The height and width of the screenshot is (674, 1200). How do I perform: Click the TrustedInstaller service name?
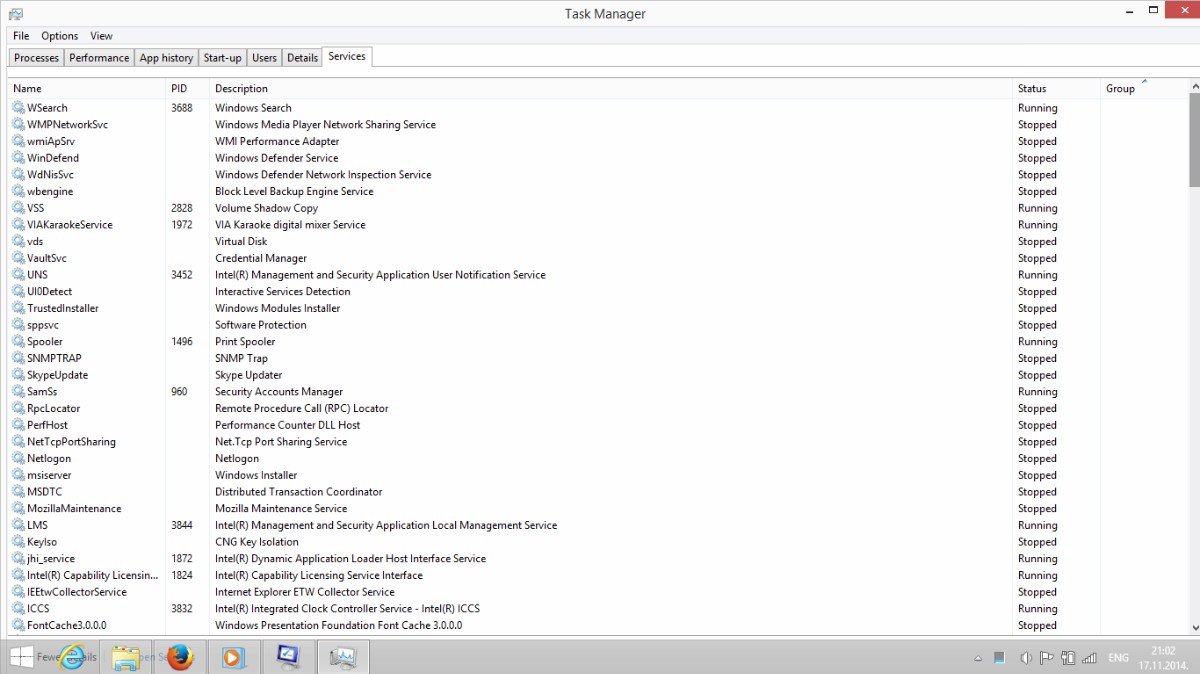[x=63, y=308]
